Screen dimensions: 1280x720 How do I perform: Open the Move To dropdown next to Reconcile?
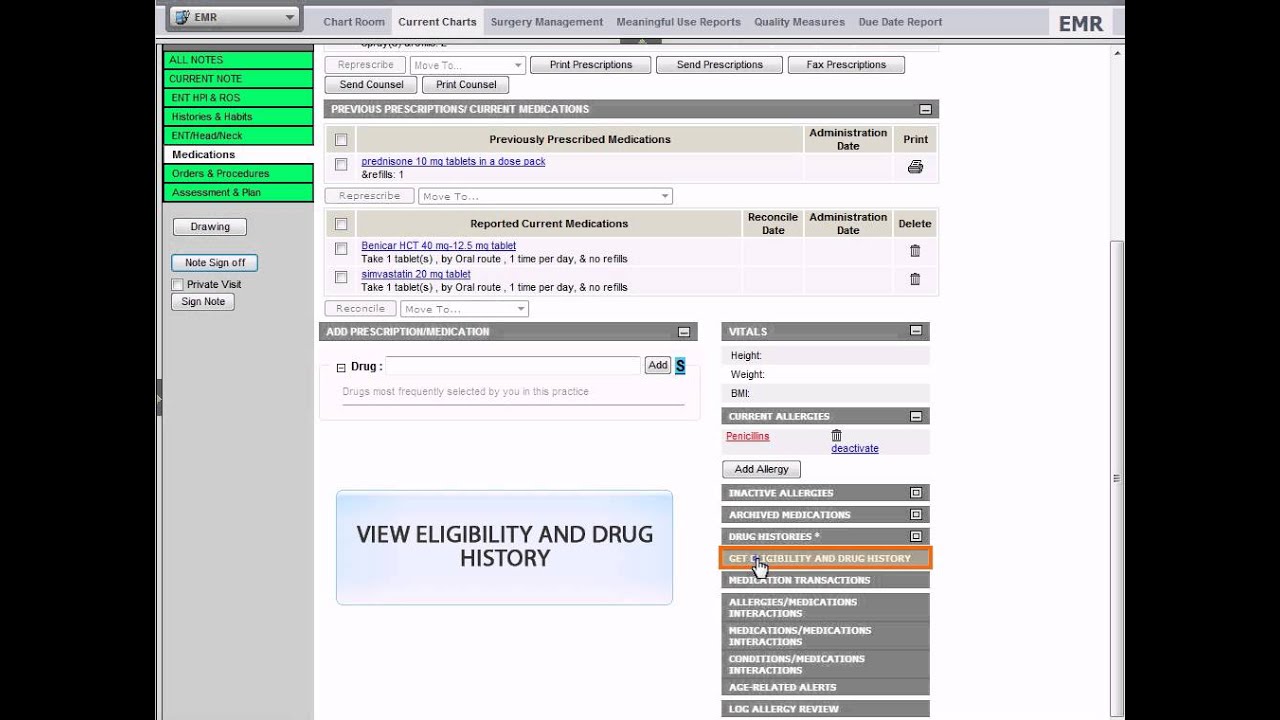(x=464, y=309)
